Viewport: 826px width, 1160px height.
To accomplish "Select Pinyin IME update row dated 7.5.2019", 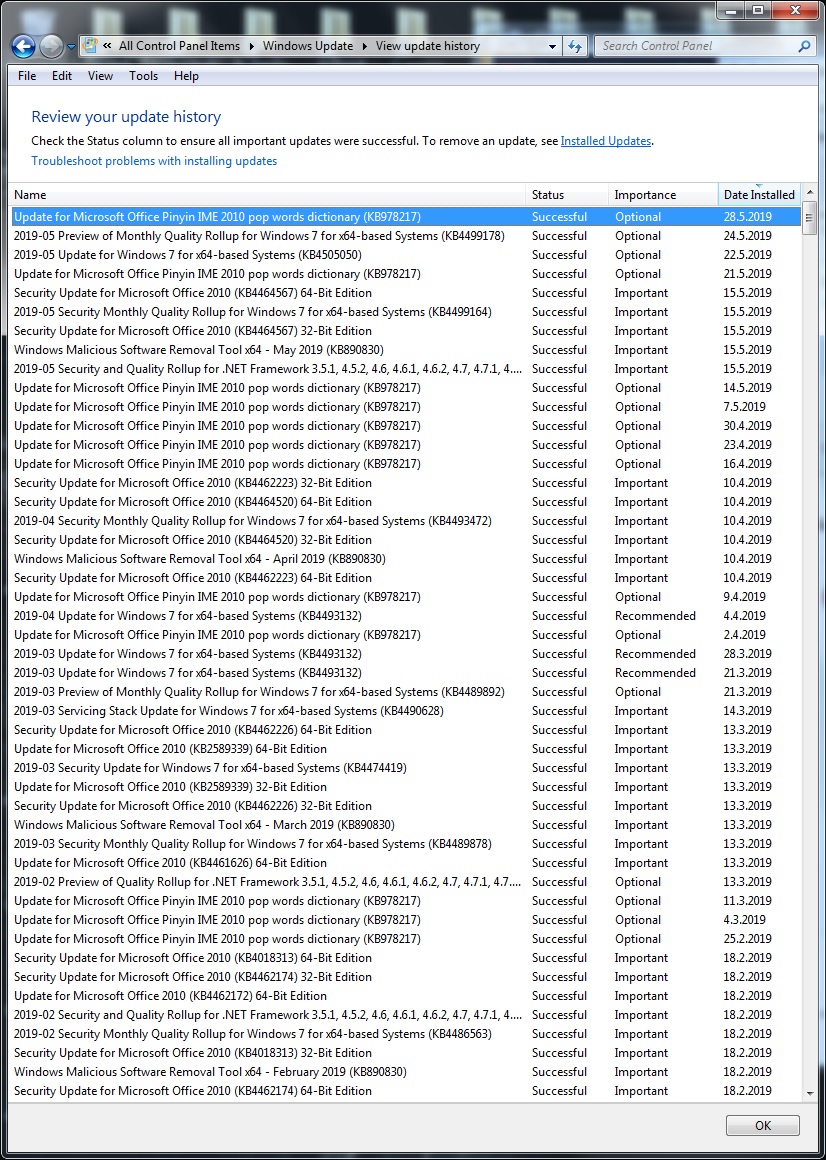I will click(405, 407).
